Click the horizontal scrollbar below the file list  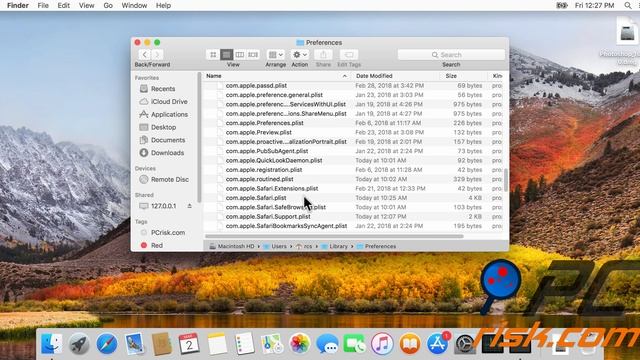click(334, 236)
